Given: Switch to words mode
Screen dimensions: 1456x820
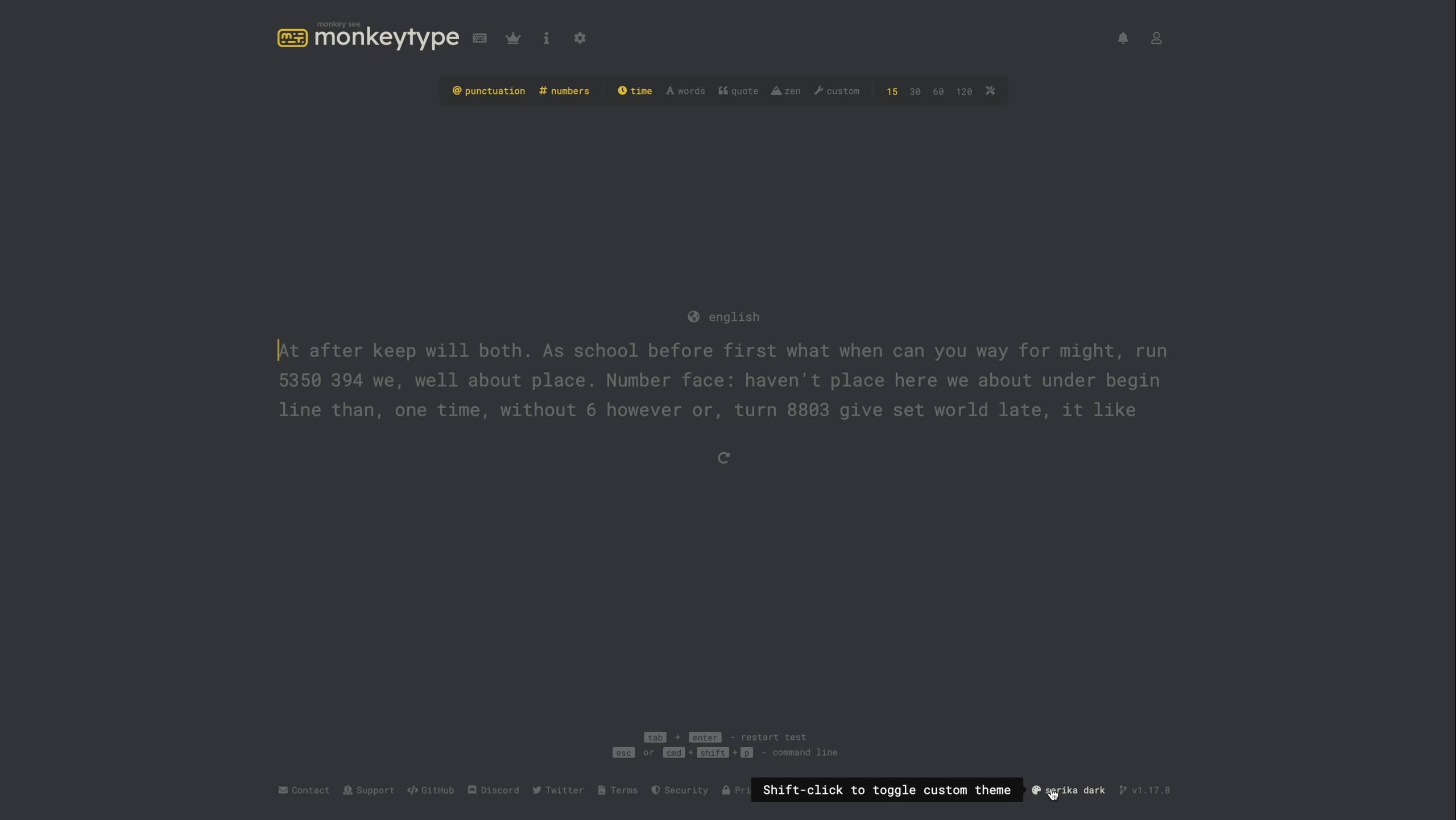Looking at the screenshot, I should coord(685,91).
